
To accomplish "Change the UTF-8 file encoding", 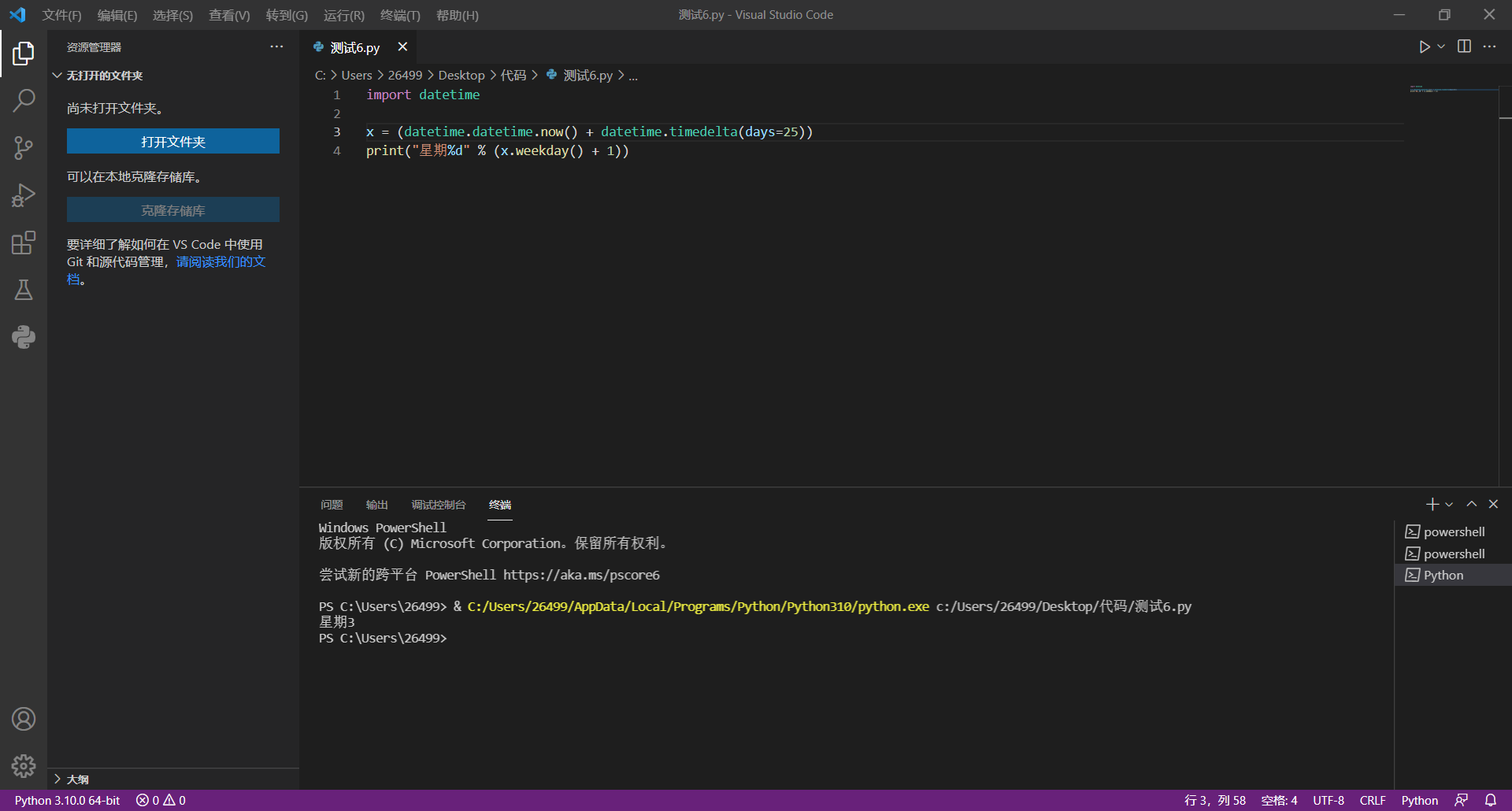I will click(1329, 800).
